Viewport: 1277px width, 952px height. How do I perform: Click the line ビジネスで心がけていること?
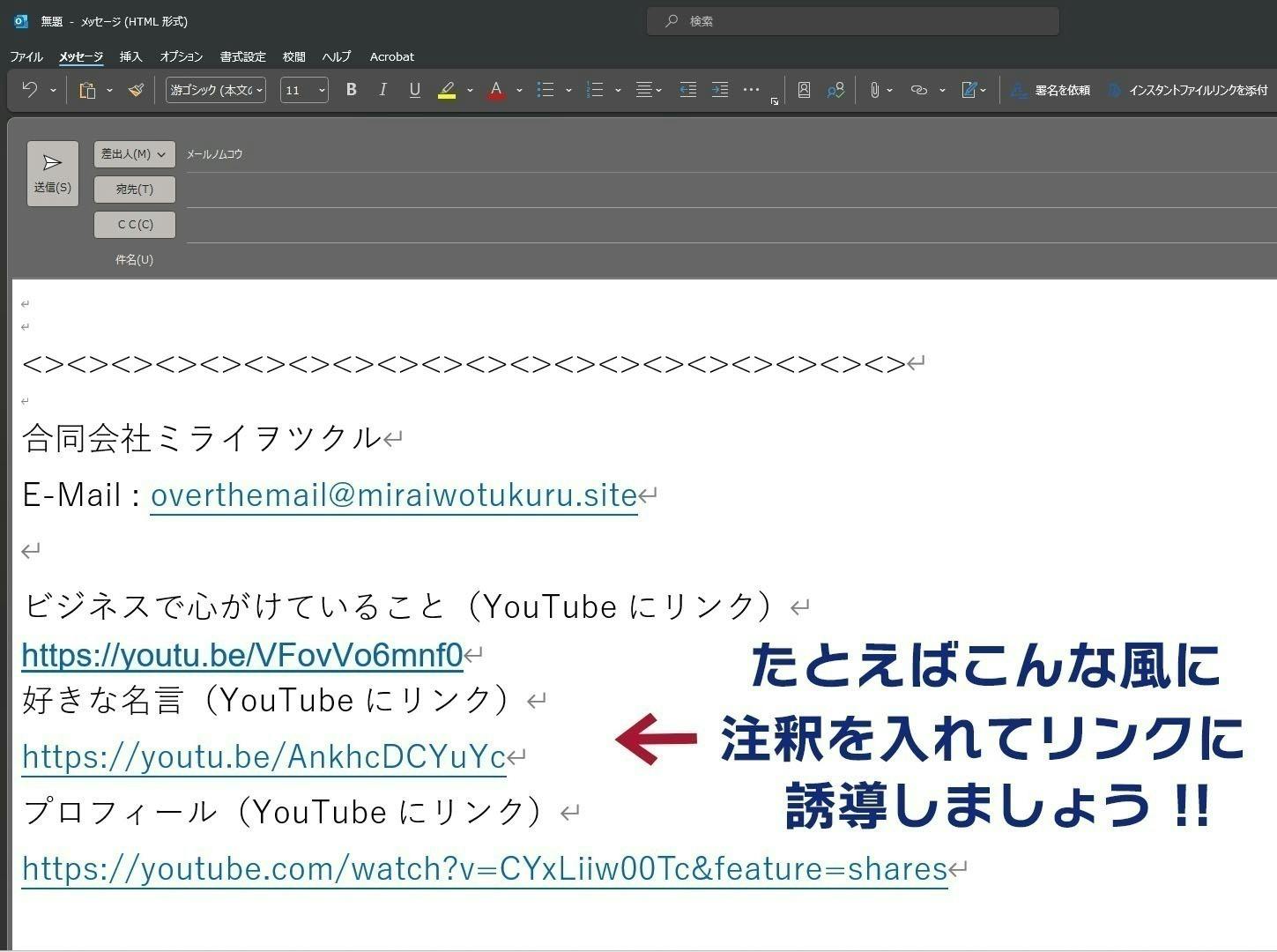(x=402, y=606)
